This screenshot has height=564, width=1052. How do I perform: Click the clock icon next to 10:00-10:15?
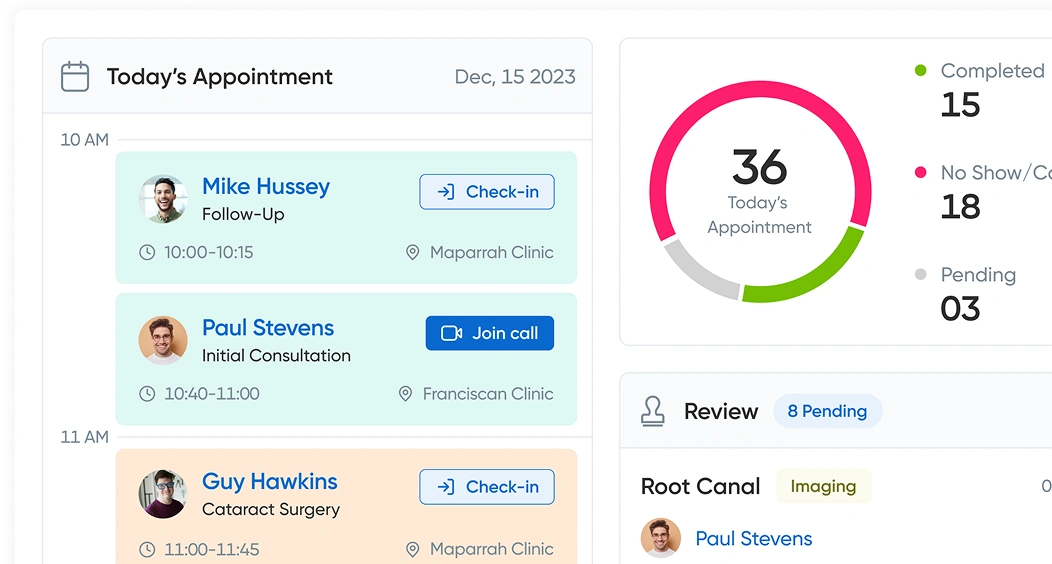coord(147,253)
